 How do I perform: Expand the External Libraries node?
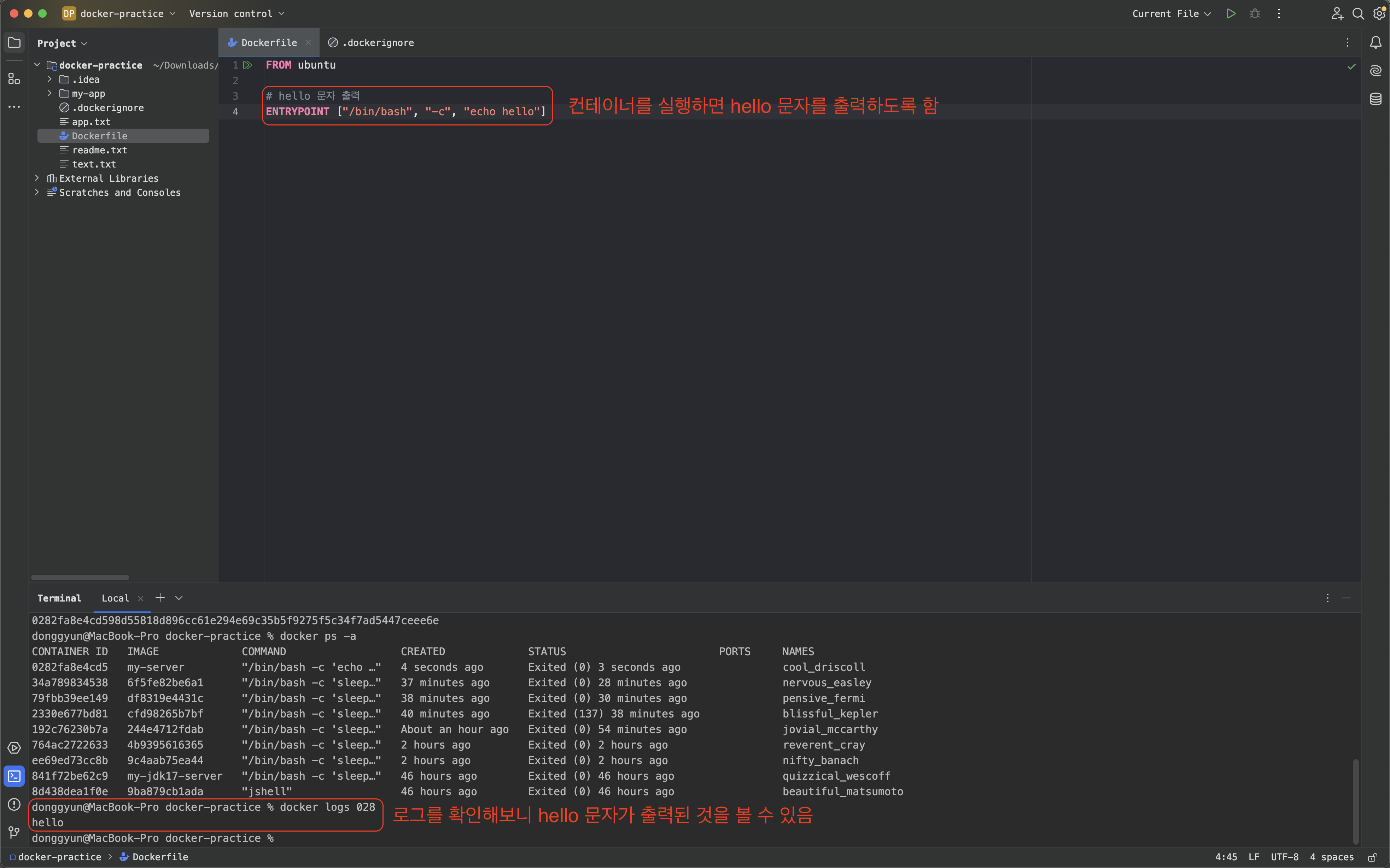pos(37,178)
